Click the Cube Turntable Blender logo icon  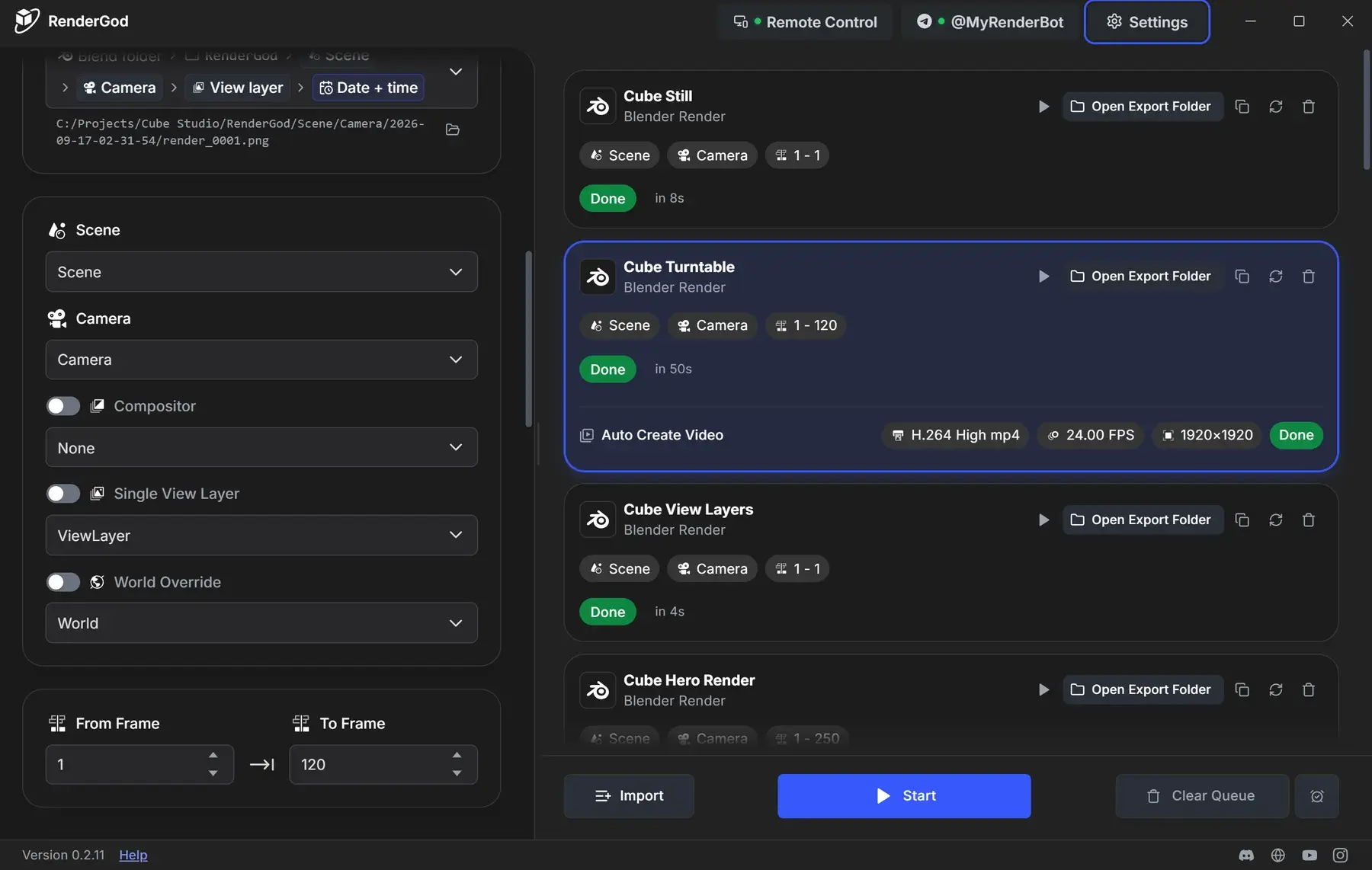click(598, 277)
